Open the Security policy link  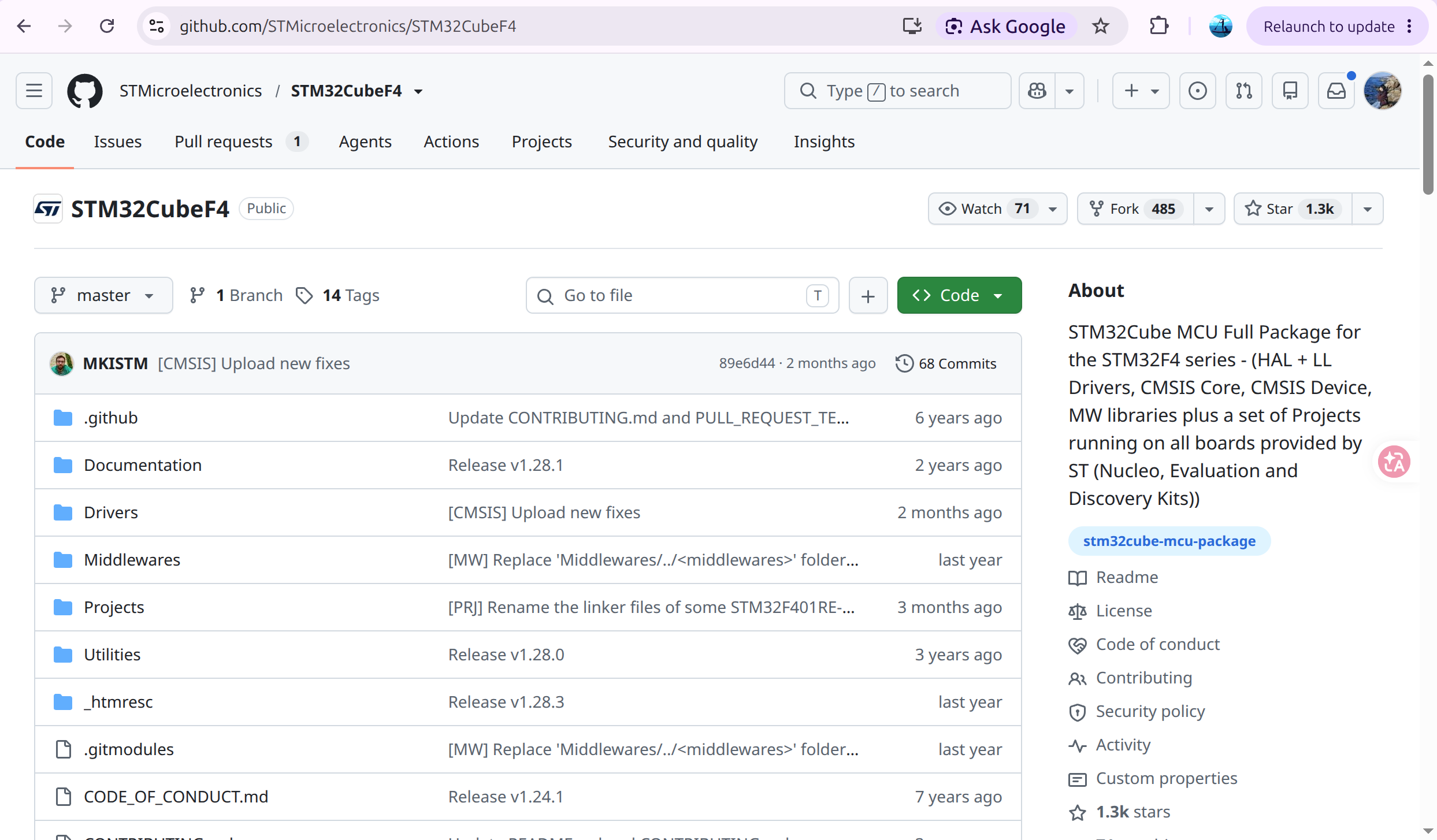point(1150,711)
